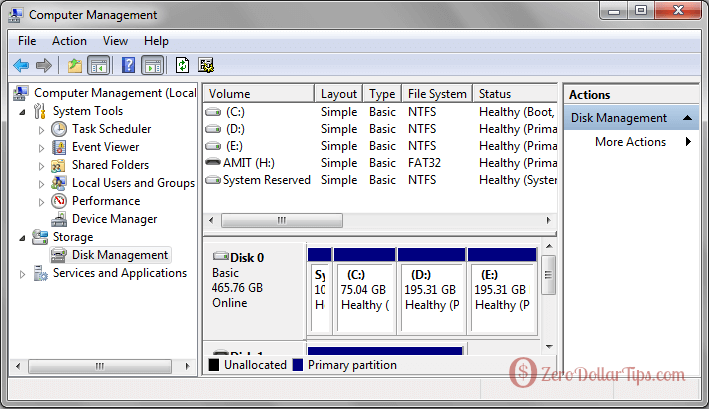Click down arrow of disk view scrollbar
Screen dimensions: 709x409
(549, 347)
